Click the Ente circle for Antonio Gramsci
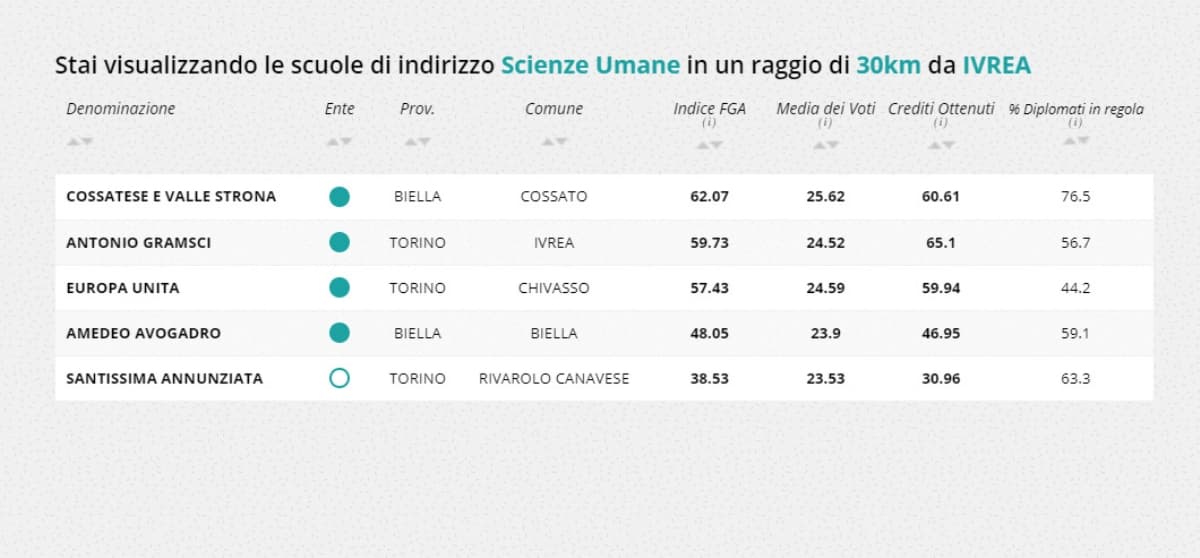1200x558 pixels. (x=339, y=242)
